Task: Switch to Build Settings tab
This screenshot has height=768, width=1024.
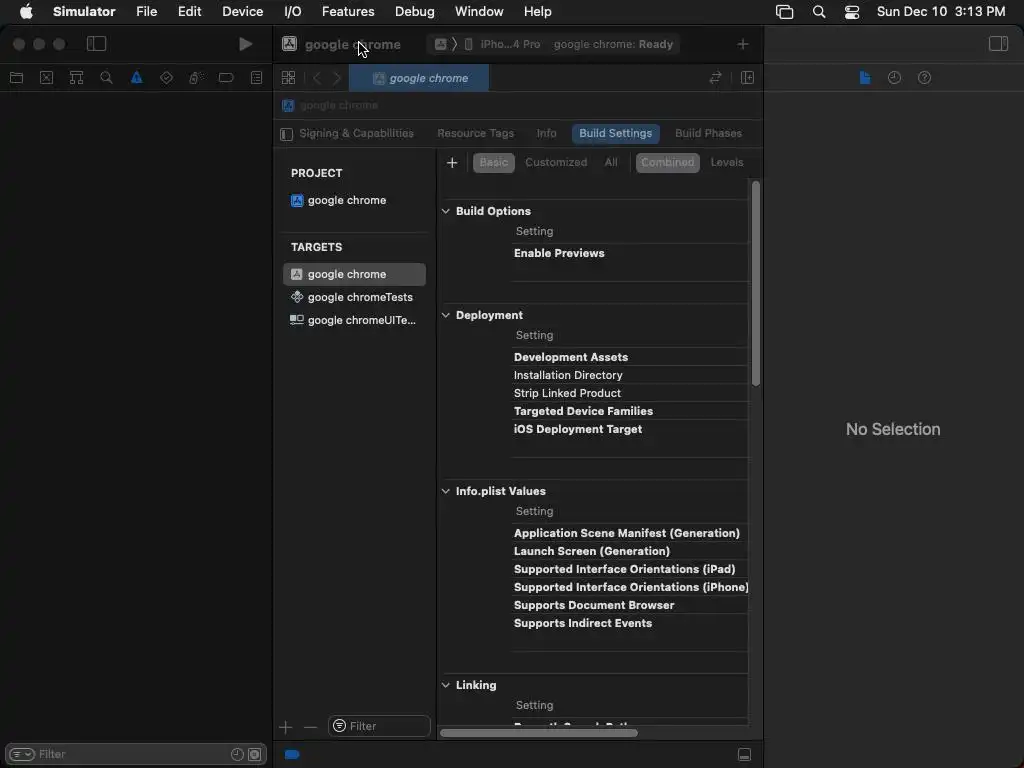Action: point(615,133)
